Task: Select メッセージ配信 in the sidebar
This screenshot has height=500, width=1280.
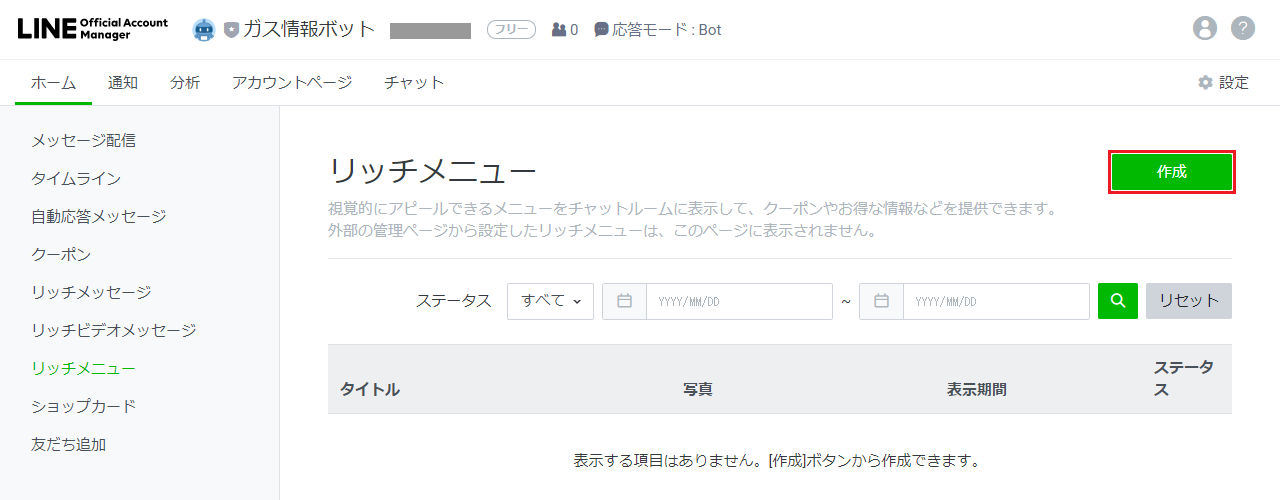Action: point(84,141)
